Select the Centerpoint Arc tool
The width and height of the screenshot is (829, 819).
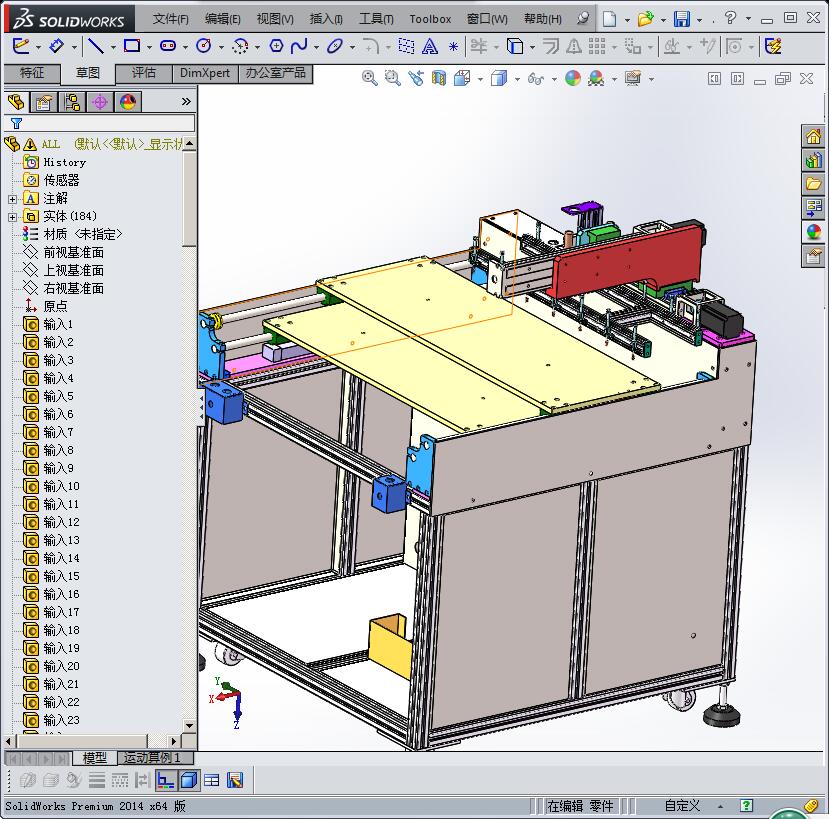click(x=240, y=47)
